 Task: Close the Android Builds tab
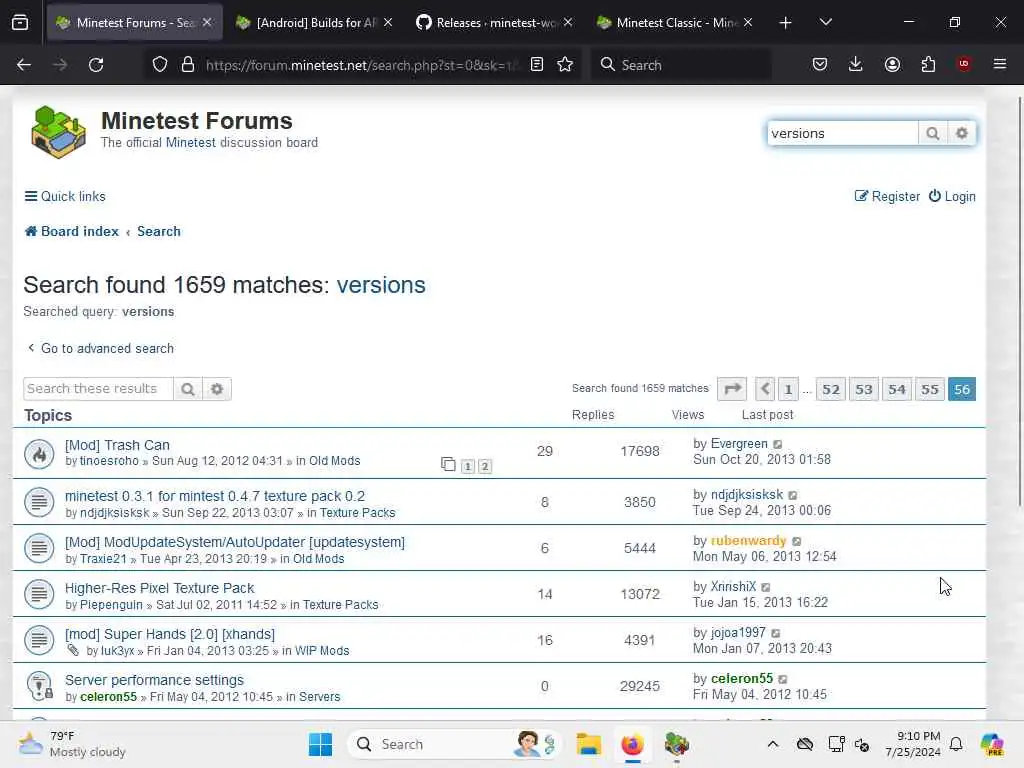(388, 22)
